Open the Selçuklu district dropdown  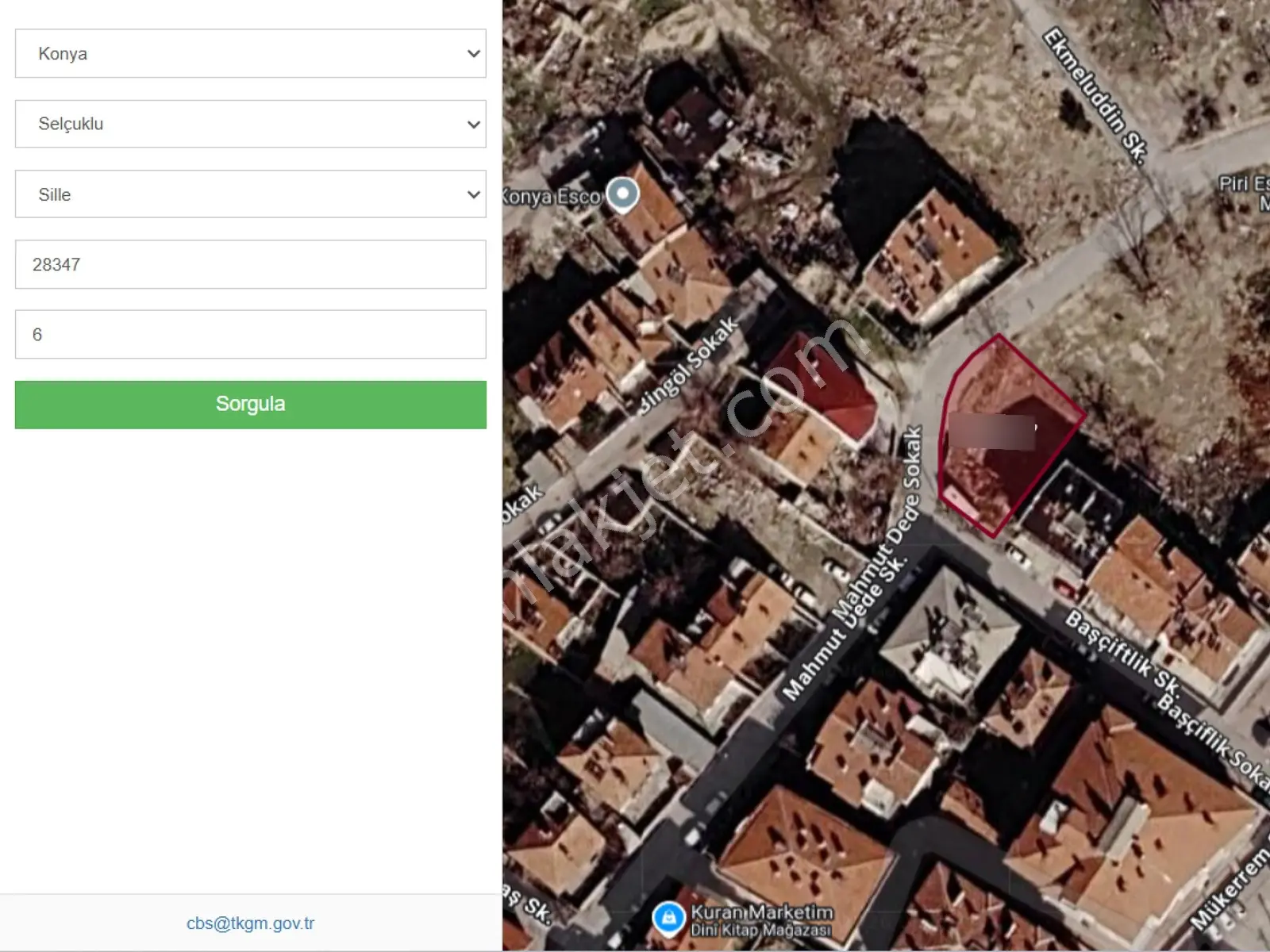[250, 124]
